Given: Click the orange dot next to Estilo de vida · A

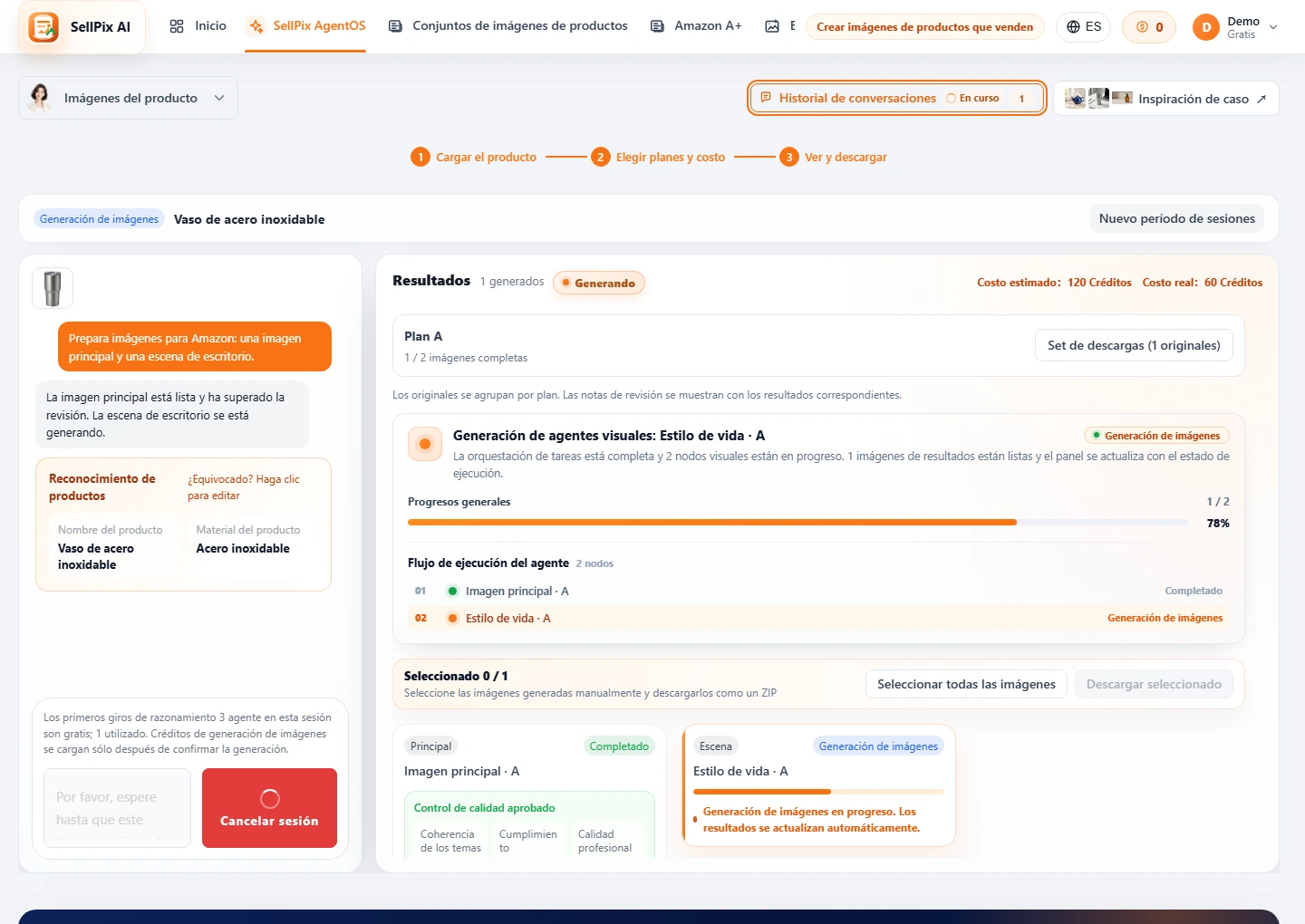Looking at the screenshot, I should click(x=452, y=618).
